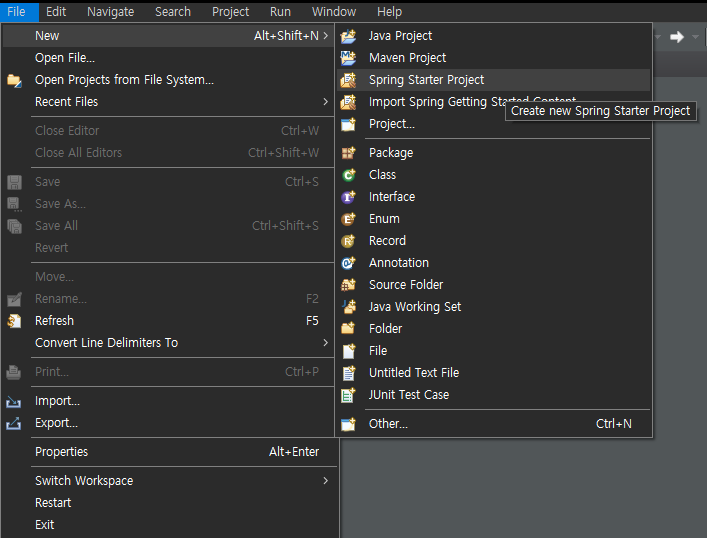Open the Help menu
707x538 pixels.
[x=389, y=12]
